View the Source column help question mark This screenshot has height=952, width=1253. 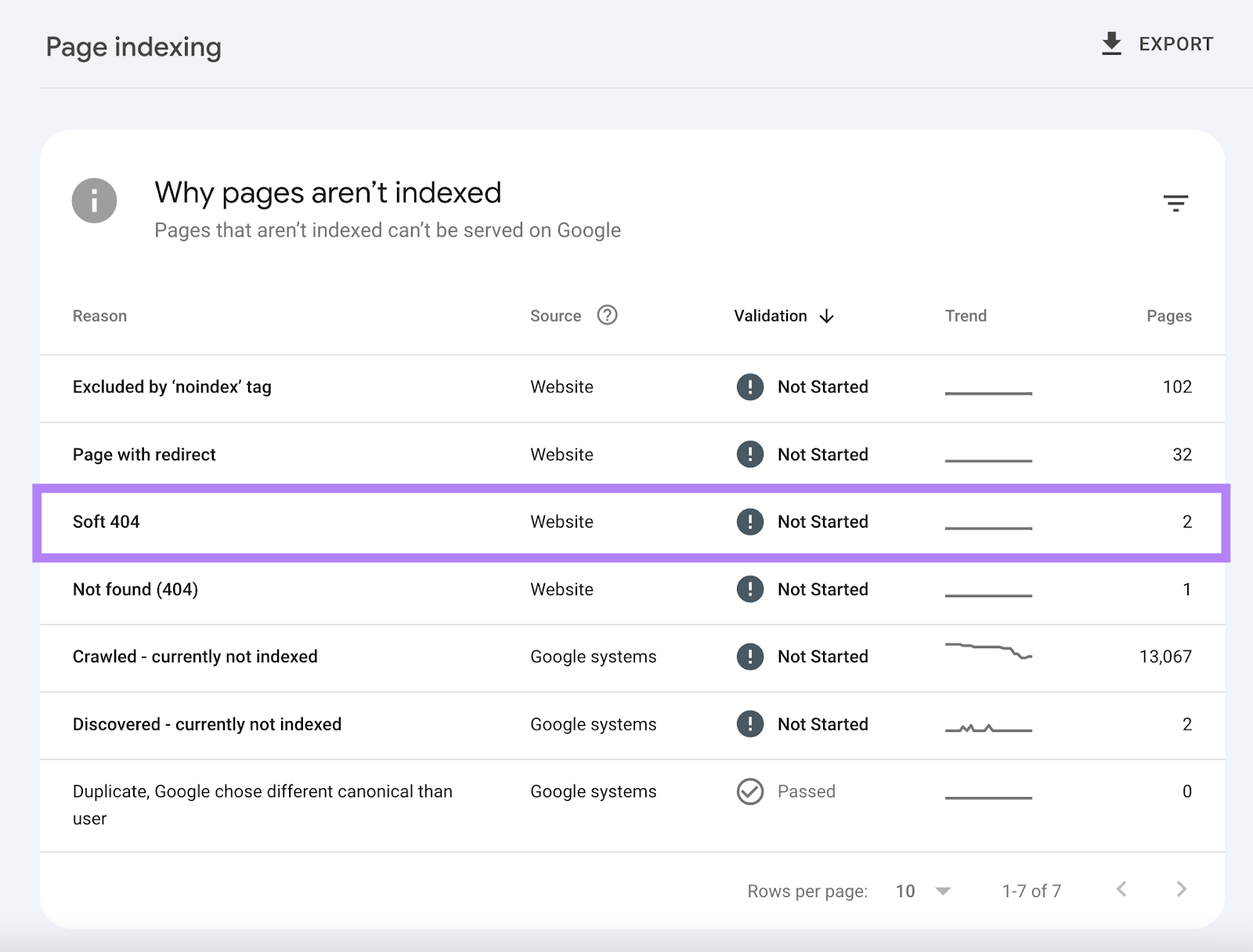tap(606, 316)
